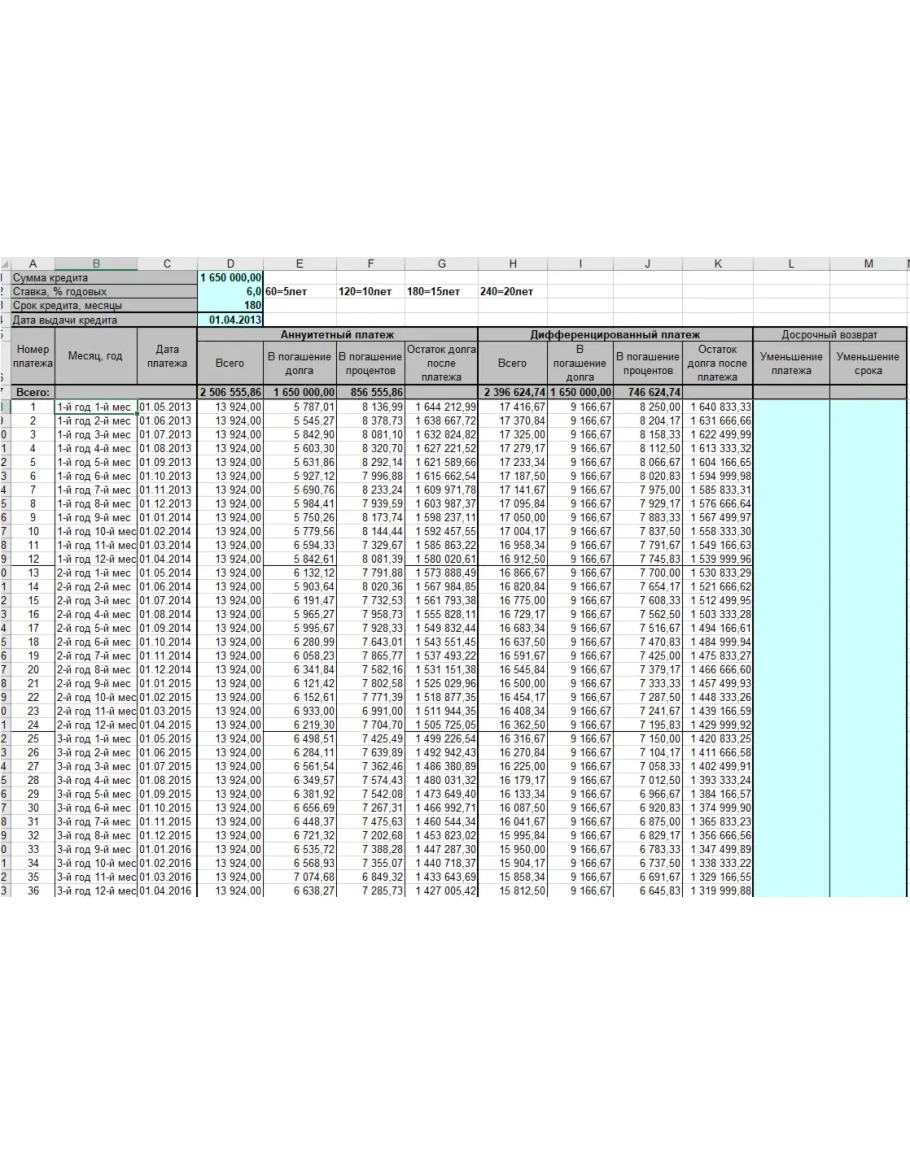Click total interest cell 856 555,86
This screenshot has width=910, height=1155.
click(370, 393)
